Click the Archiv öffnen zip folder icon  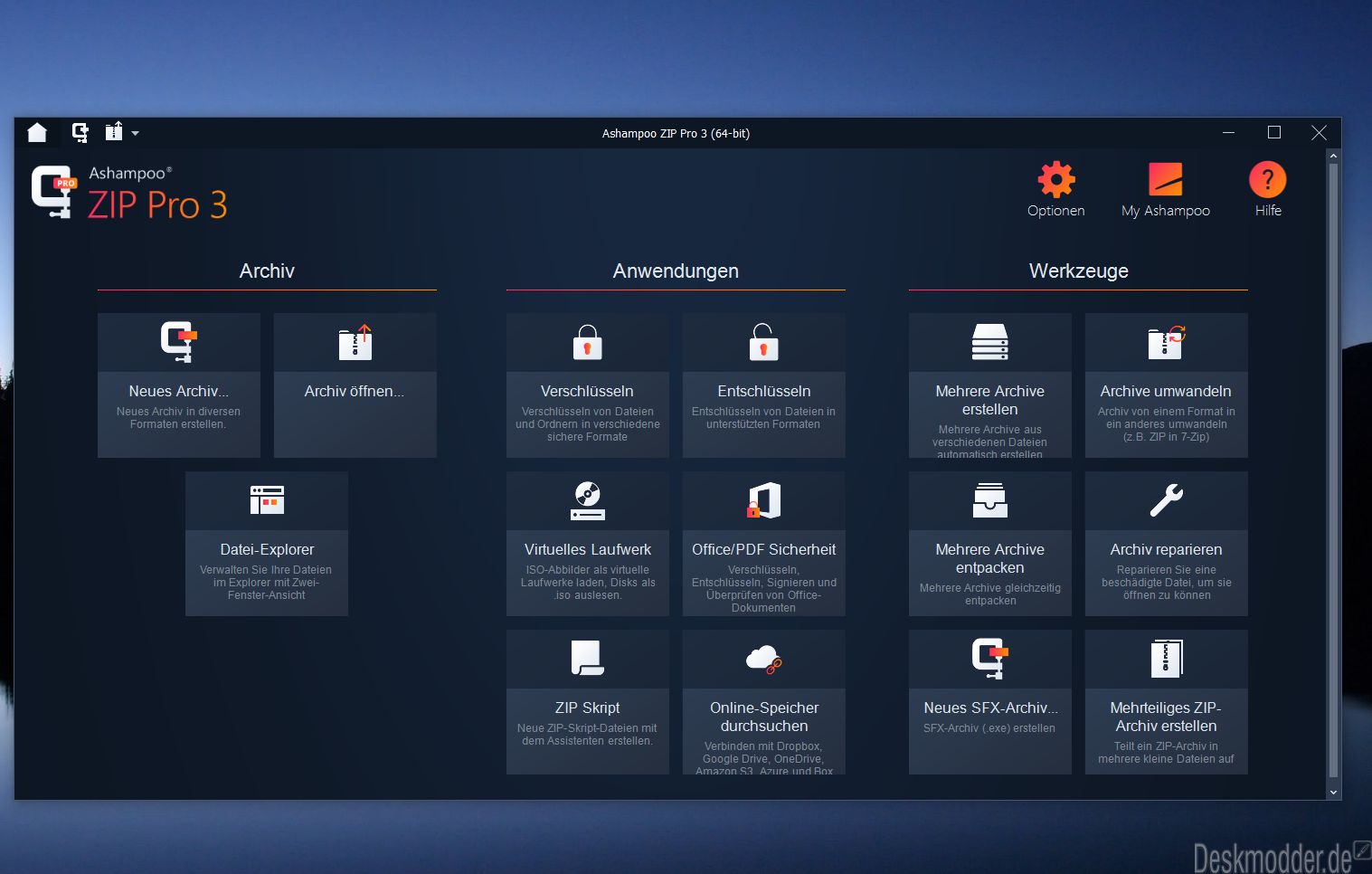pyautogui.click(x=355, y=342)
